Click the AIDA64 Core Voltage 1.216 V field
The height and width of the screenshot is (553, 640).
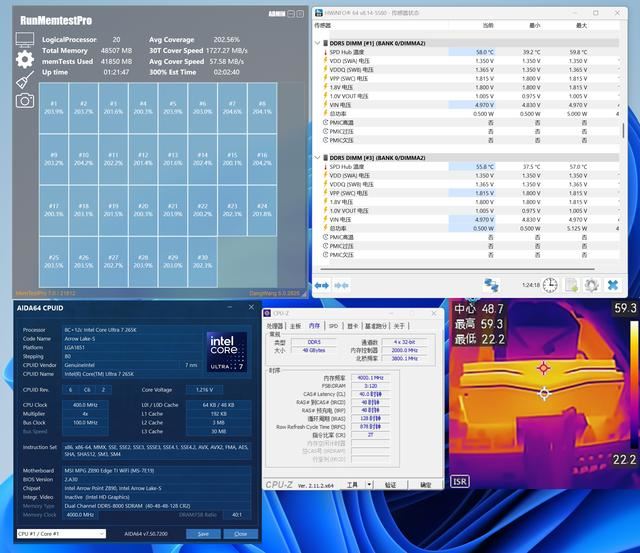coord(204,390)
